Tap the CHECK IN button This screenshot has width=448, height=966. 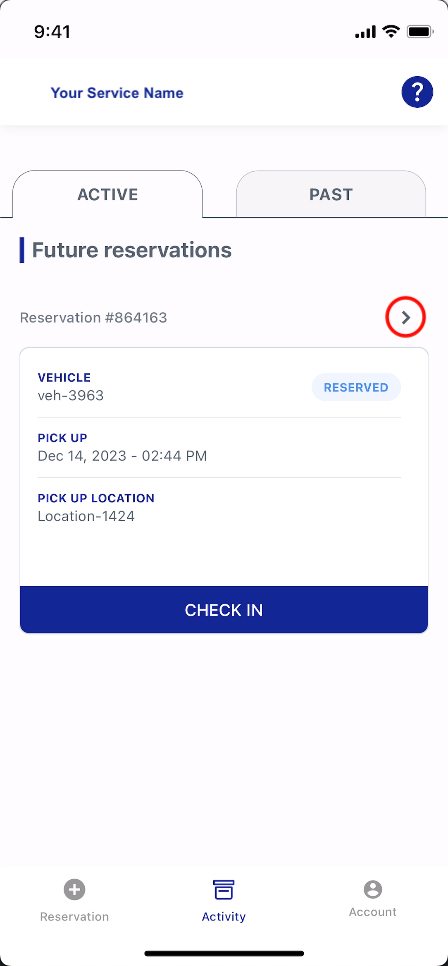coord(224,609)
